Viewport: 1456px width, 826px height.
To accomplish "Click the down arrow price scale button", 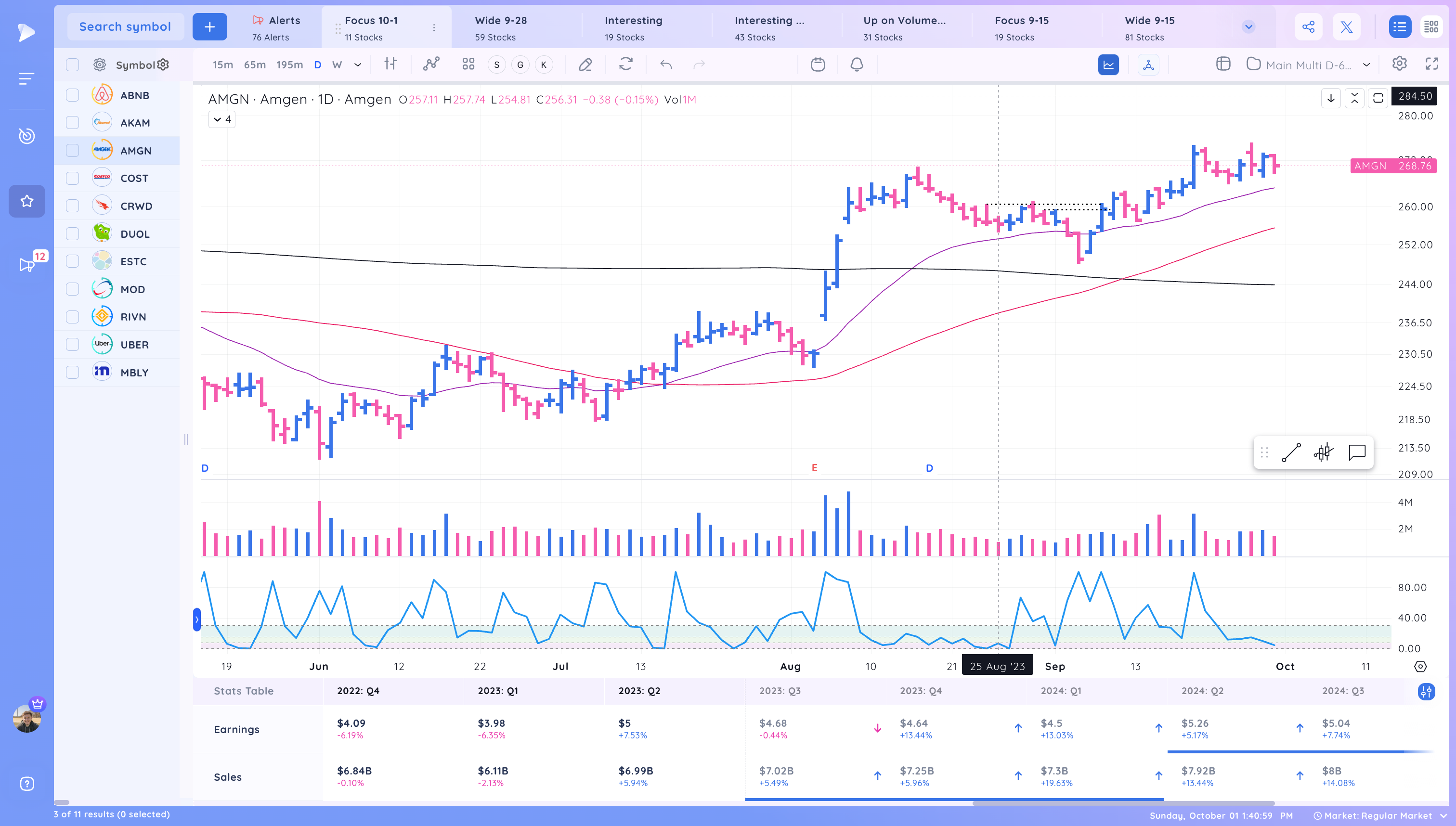I will click(1331, 98).
